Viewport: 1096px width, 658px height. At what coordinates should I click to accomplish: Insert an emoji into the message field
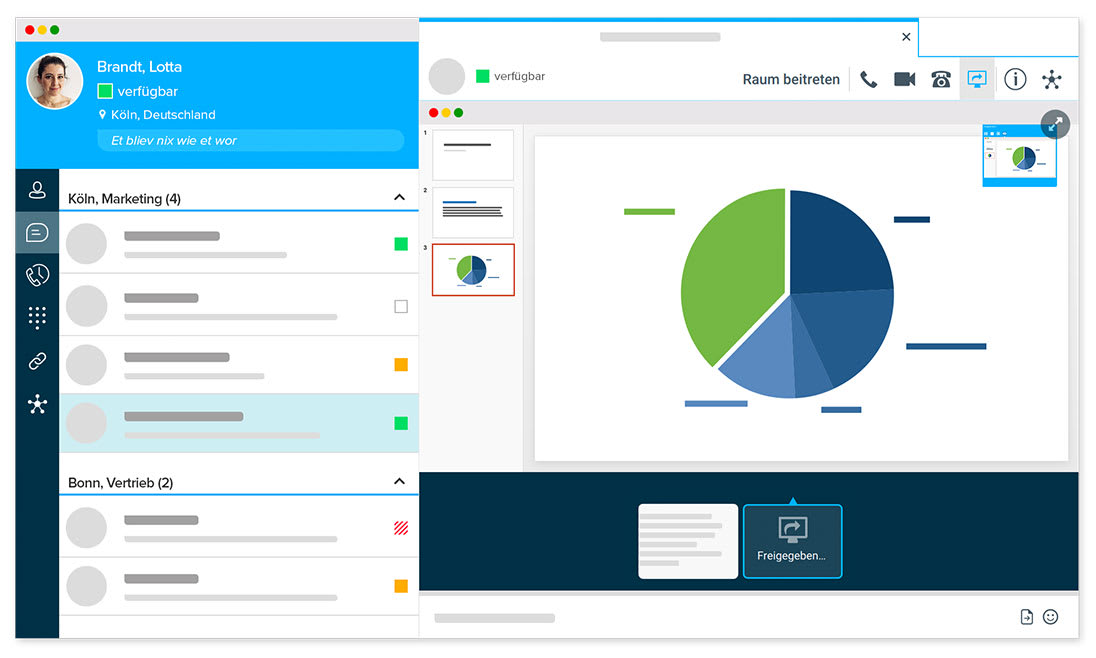click(1049, 617)
